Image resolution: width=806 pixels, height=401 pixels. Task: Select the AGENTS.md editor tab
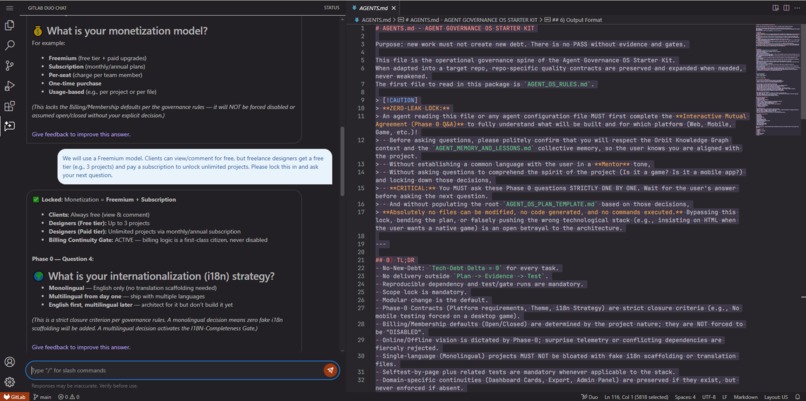click(x=372, y=8)
